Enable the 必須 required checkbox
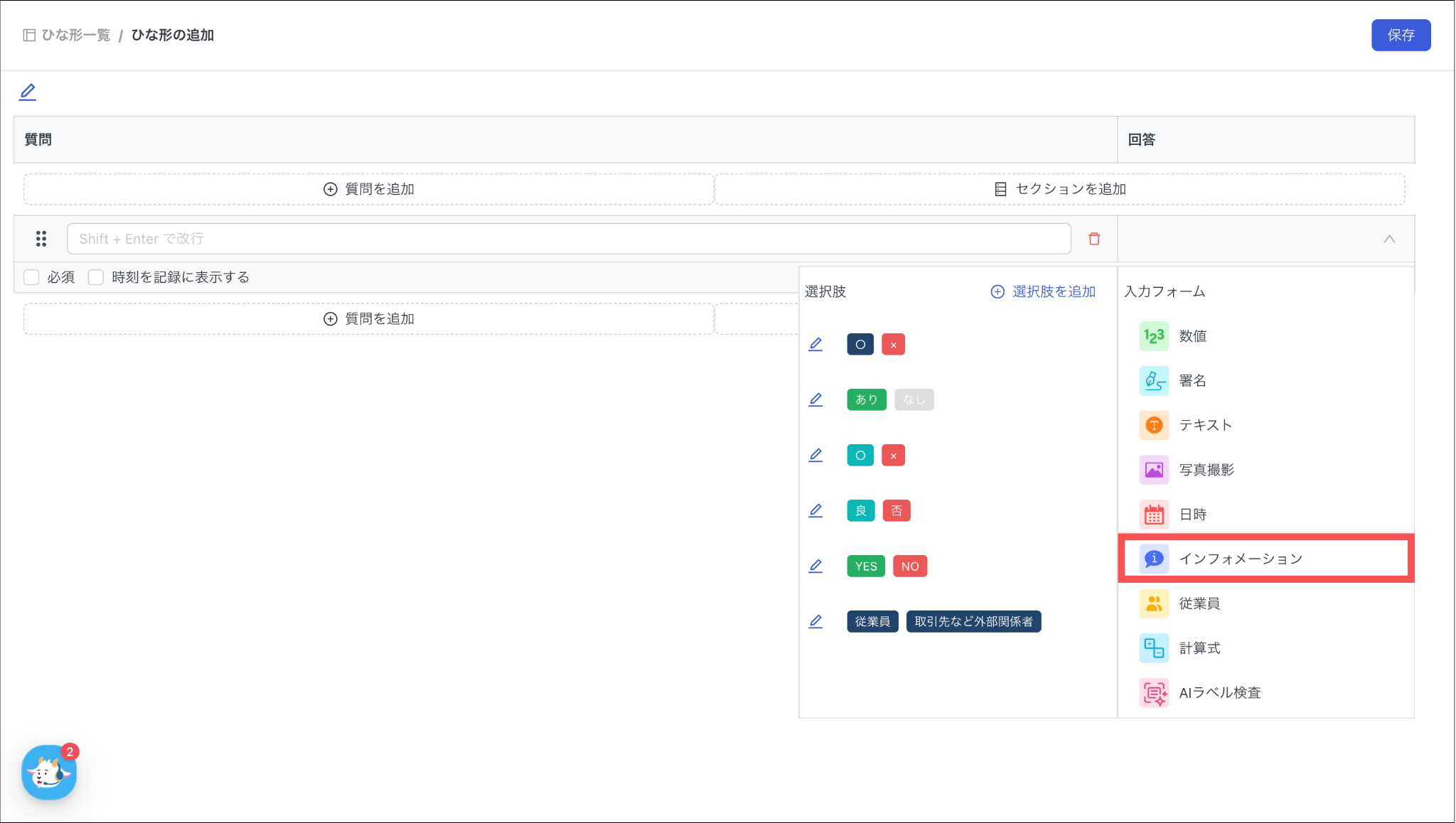This screenshot has width=1456, height=823. 31,277
